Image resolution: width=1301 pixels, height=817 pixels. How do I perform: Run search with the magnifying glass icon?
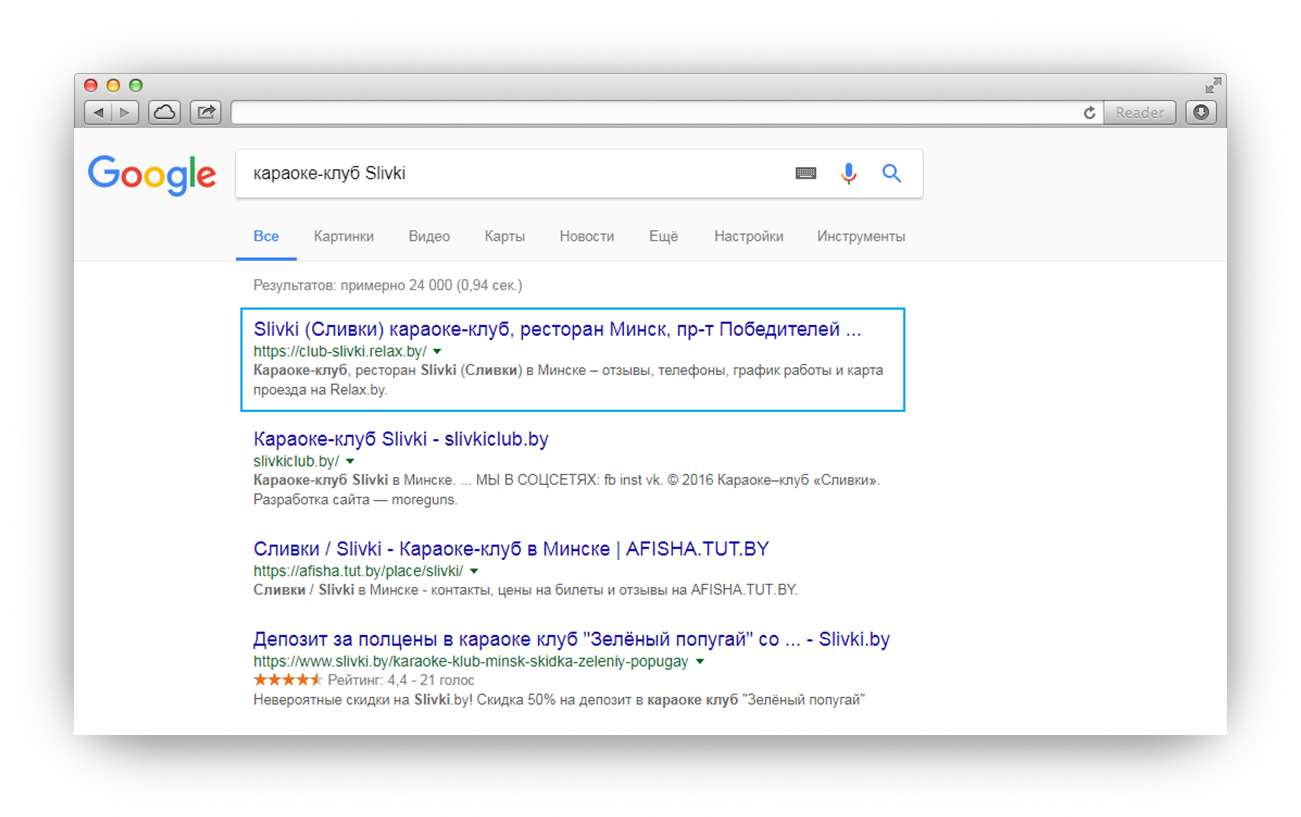(x=892, y=173)
